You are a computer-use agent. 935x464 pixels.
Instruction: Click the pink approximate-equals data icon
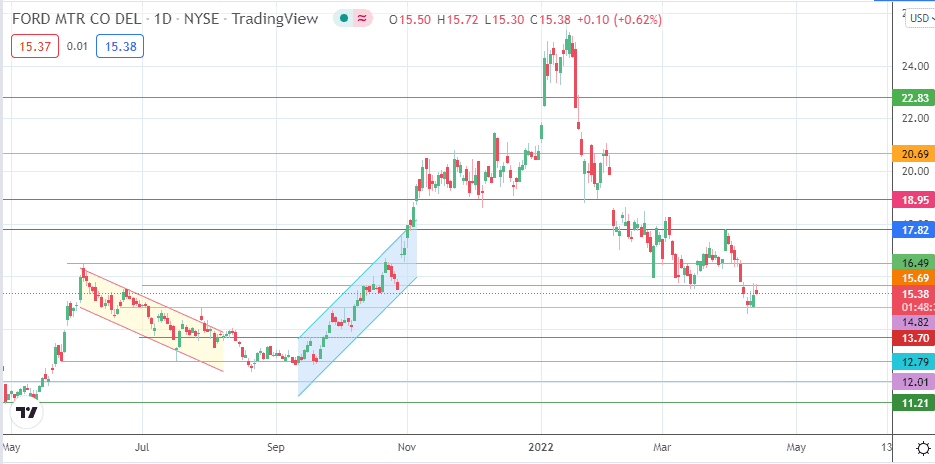pyautogui.click(x=362, y=19)
